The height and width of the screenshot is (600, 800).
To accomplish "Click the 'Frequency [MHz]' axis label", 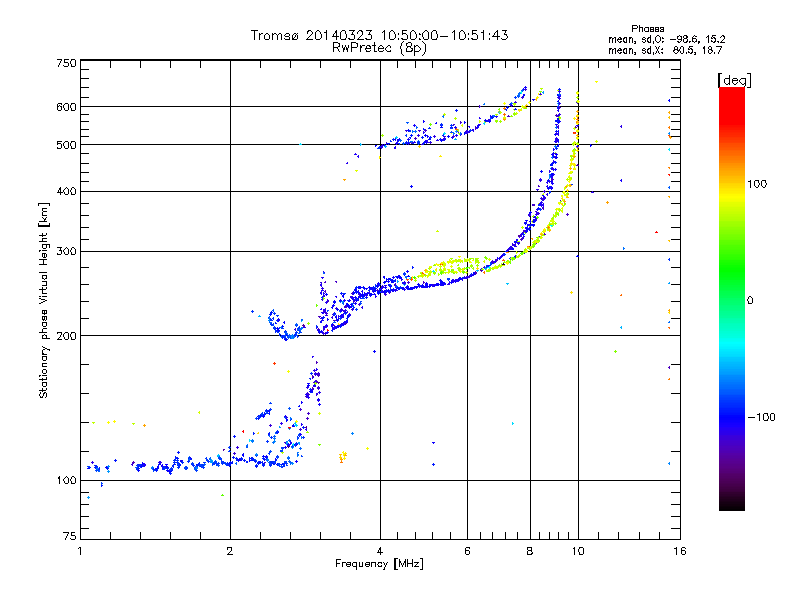I will tap(379, 564).
